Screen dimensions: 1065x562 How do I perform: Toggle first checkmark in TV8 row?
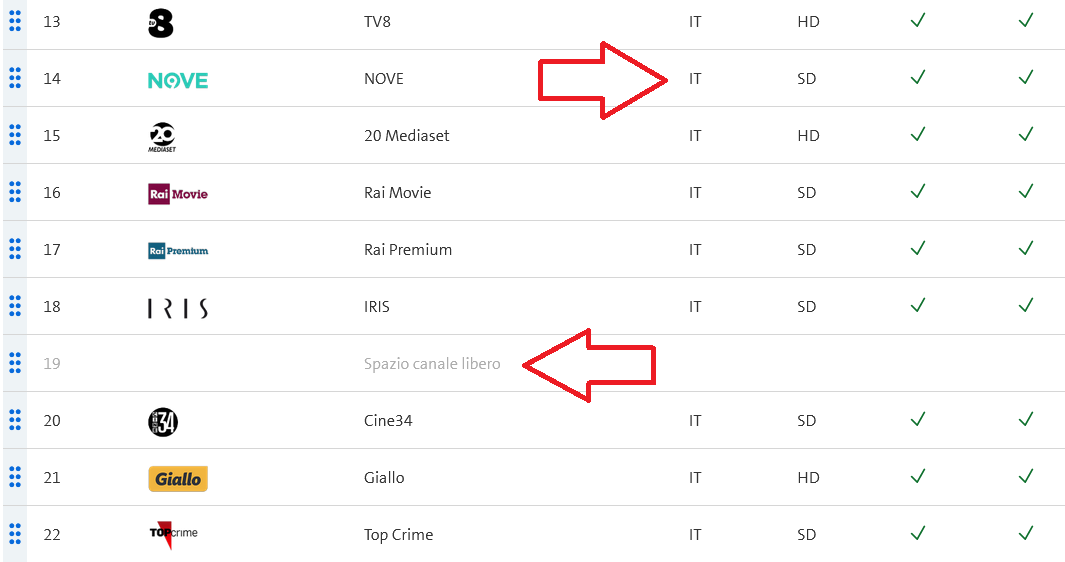918,21
